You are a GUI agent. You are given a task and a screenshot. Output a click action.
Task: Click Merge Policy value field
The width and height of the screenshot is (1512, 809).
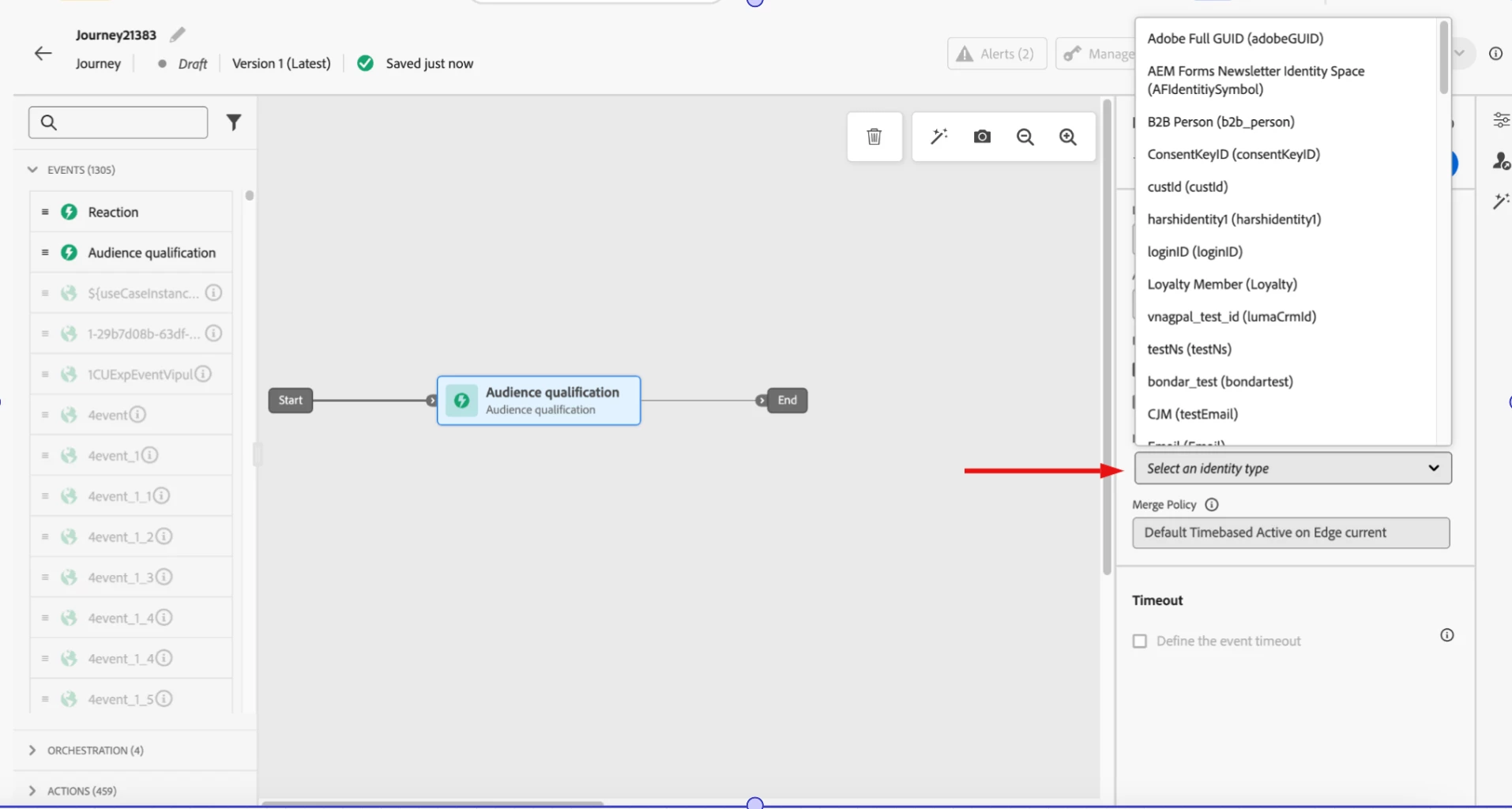click(1291, 532)
